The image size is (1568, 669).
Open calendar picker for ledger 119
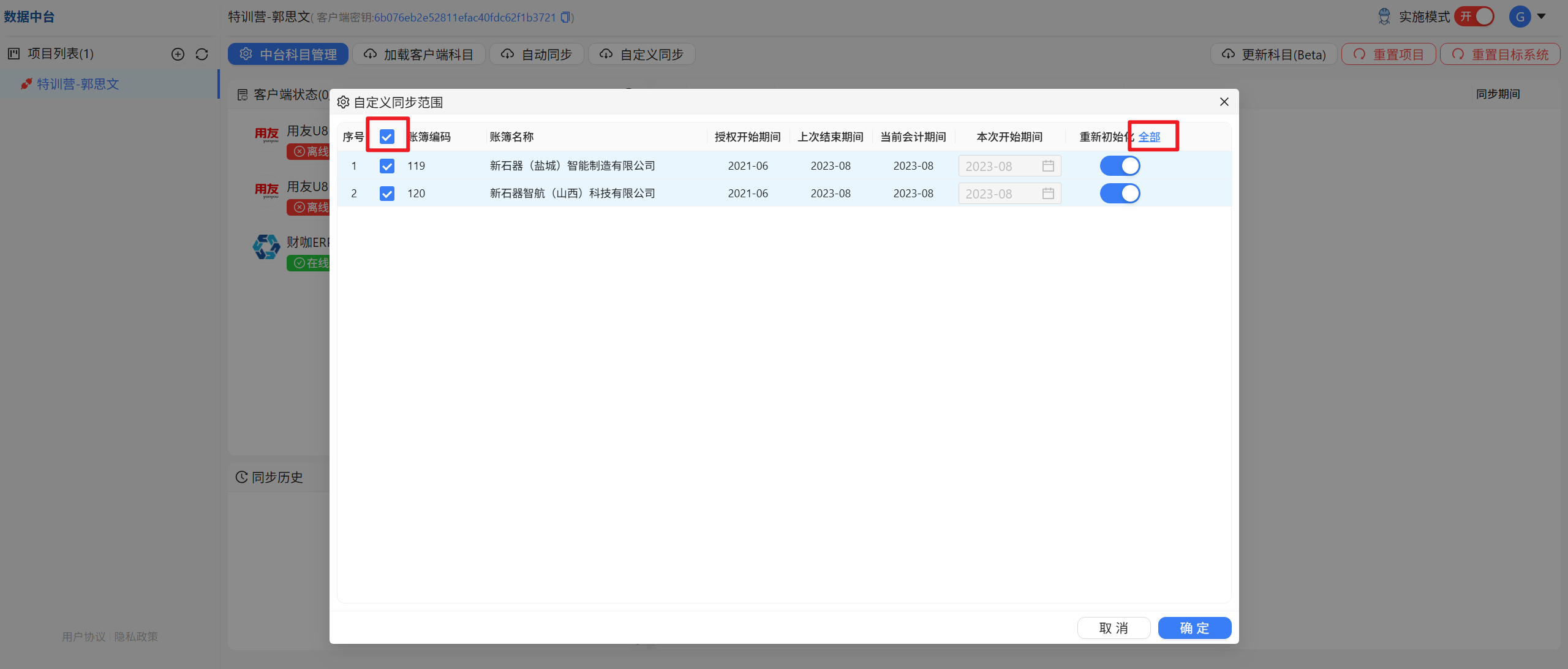1048,166
